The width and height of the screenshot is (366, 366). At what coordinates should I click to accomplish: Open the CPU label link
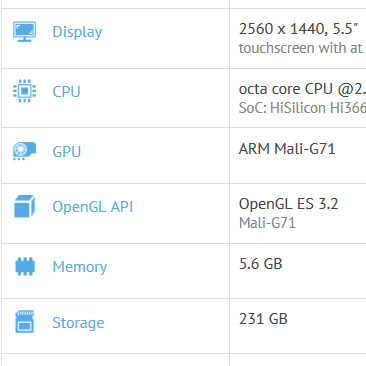[x=67, y=92]
